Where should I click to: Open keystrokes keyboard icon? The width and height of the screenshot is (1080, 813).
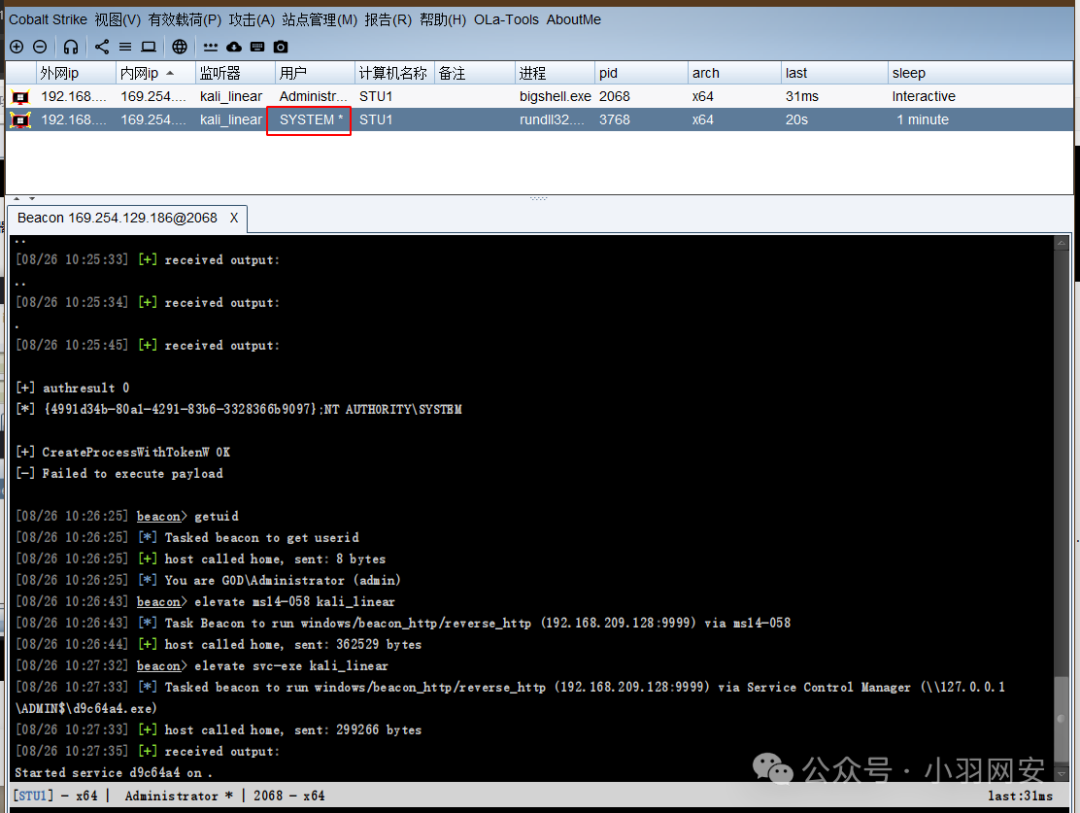257,47
